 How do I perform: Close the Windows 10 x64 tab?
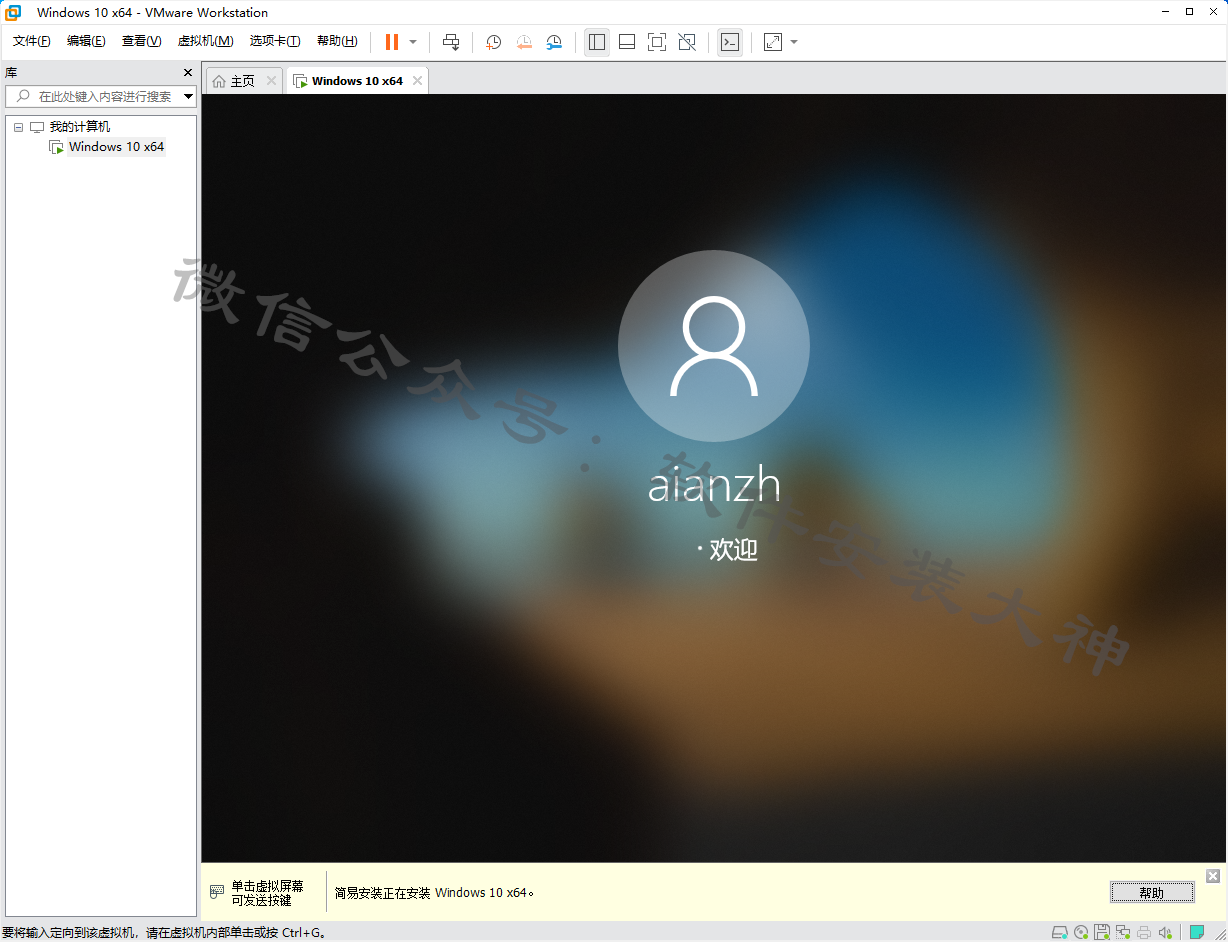pyautogui.click(x=418, y=81)
